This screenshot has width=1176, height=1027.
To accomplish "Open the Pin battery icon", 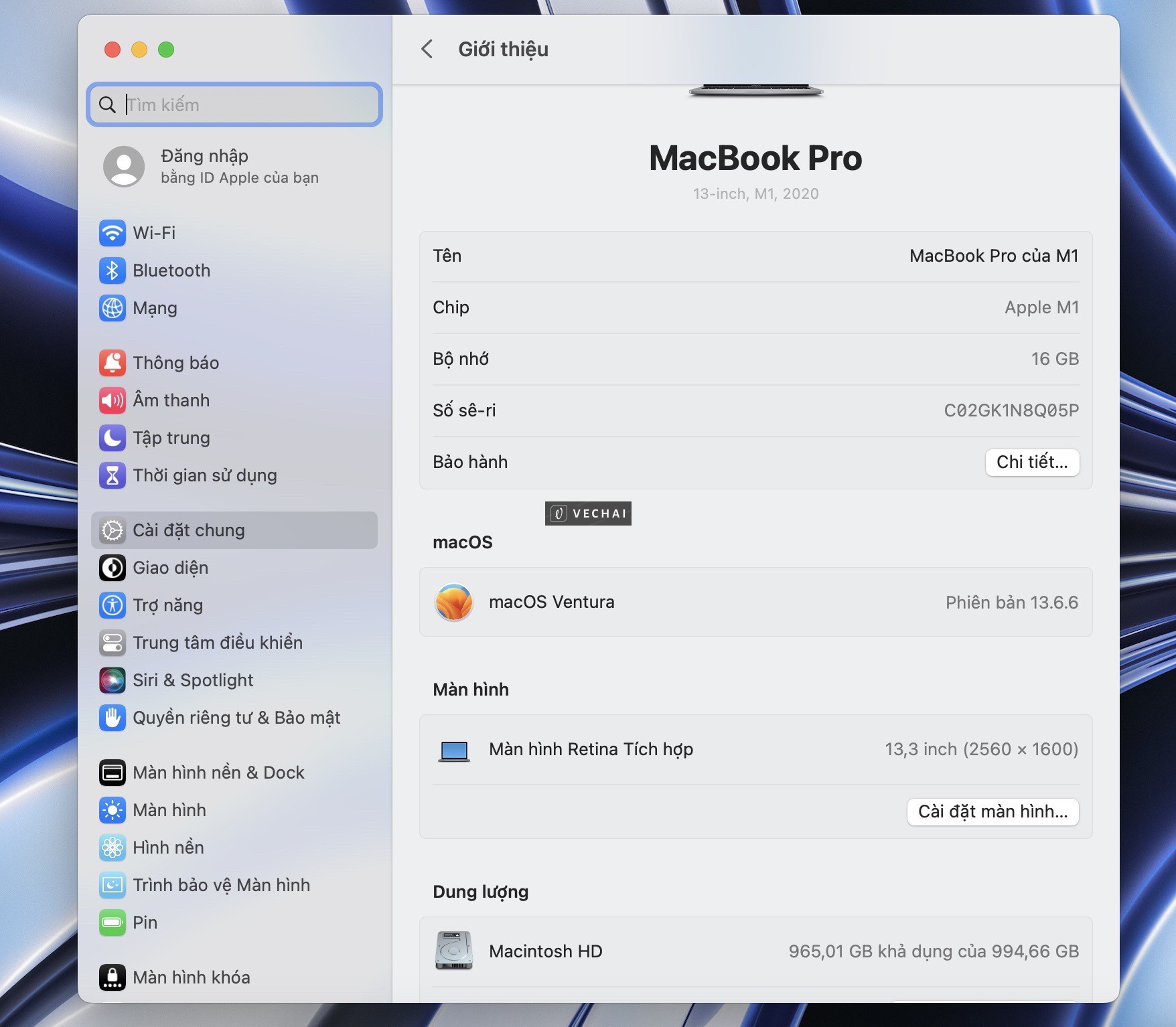I will 113,923.
